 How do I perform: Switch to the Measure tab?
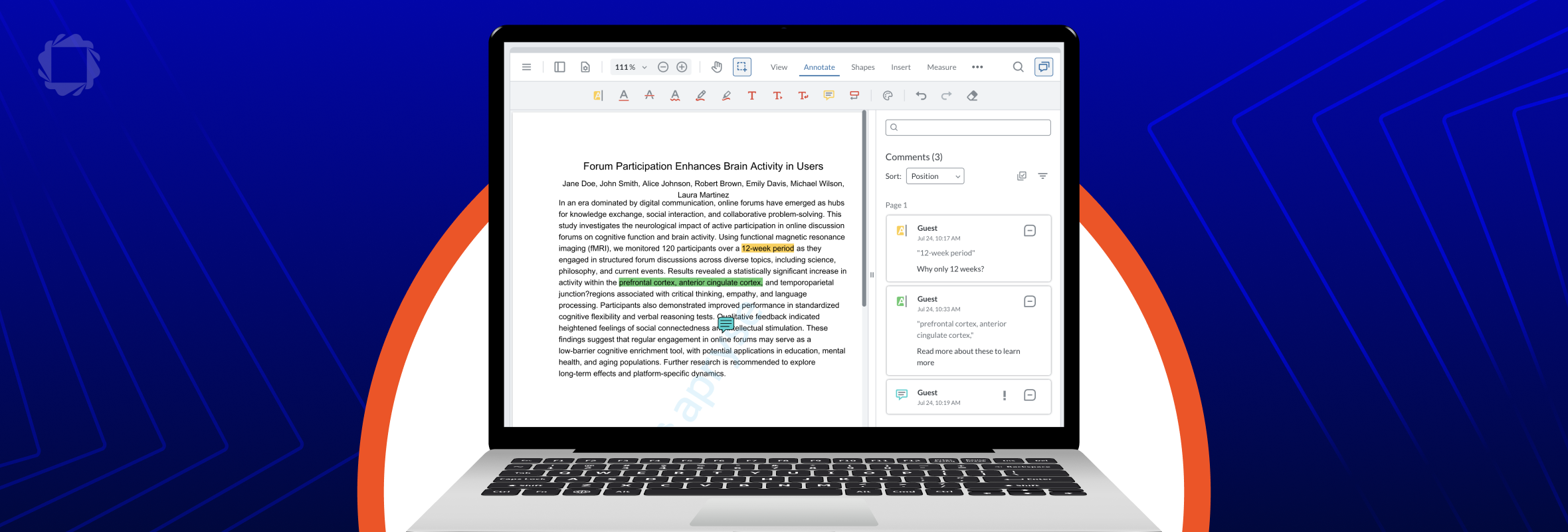[x=941, y=67]
